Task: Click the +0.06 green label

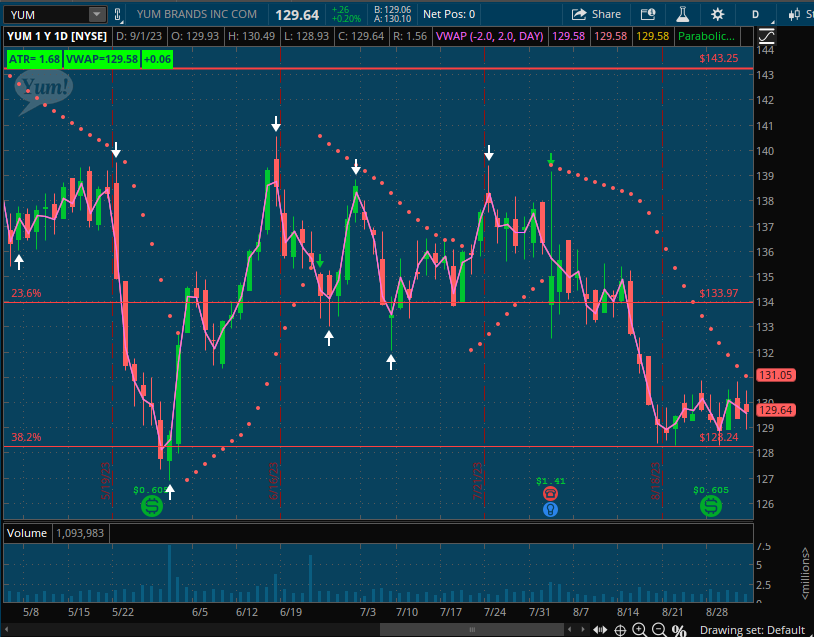Action: click(x=157, y=59)
